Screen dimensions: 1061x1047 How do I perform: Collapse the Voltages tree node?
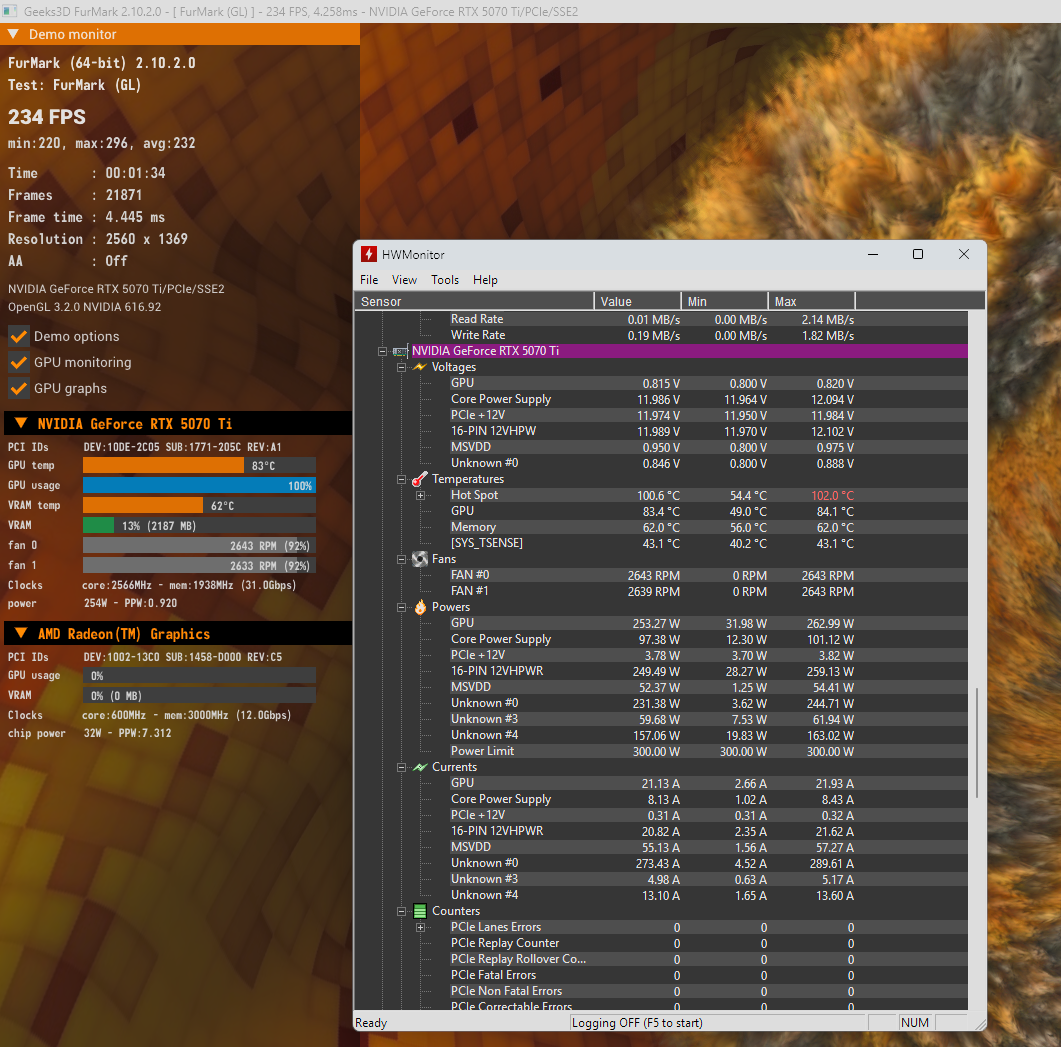pyautogui.click(x=401, y=367)
